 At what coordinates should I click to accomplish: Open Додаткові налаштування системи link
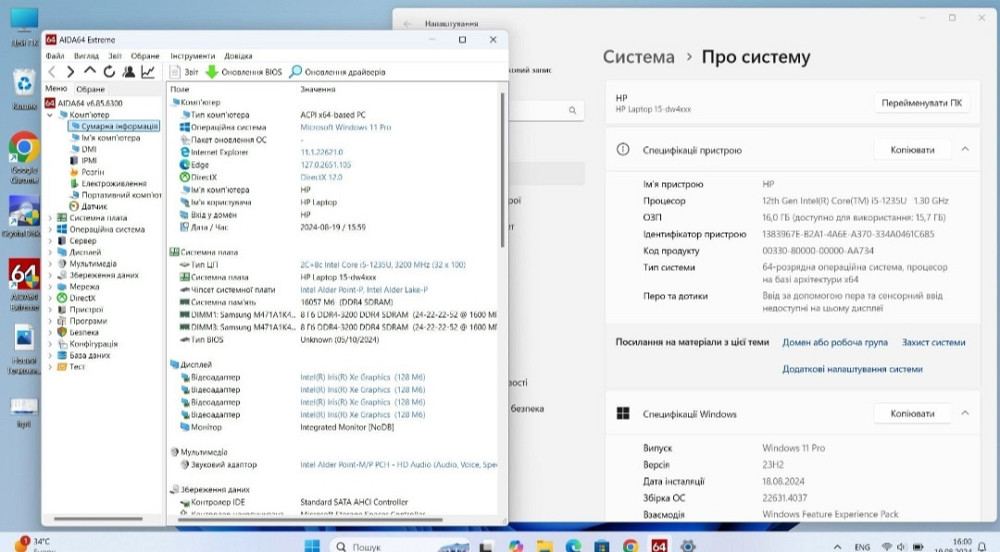pos(852,369)
